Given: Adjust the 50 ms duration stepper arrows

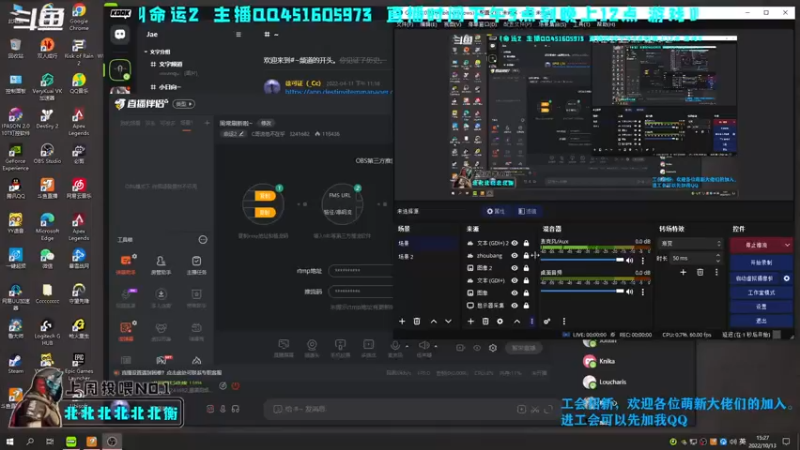Looking at the screenshot, I should coord(718,258).
